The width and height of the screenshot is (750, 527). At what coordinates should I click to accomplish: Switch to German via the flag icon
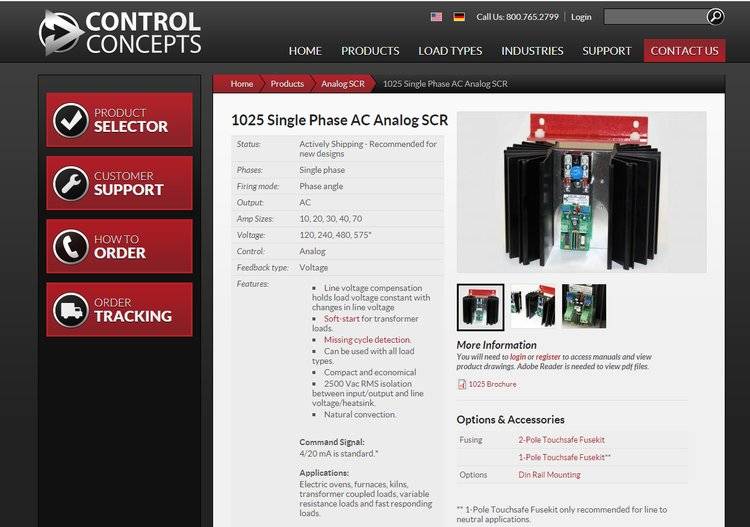[459, 17]
